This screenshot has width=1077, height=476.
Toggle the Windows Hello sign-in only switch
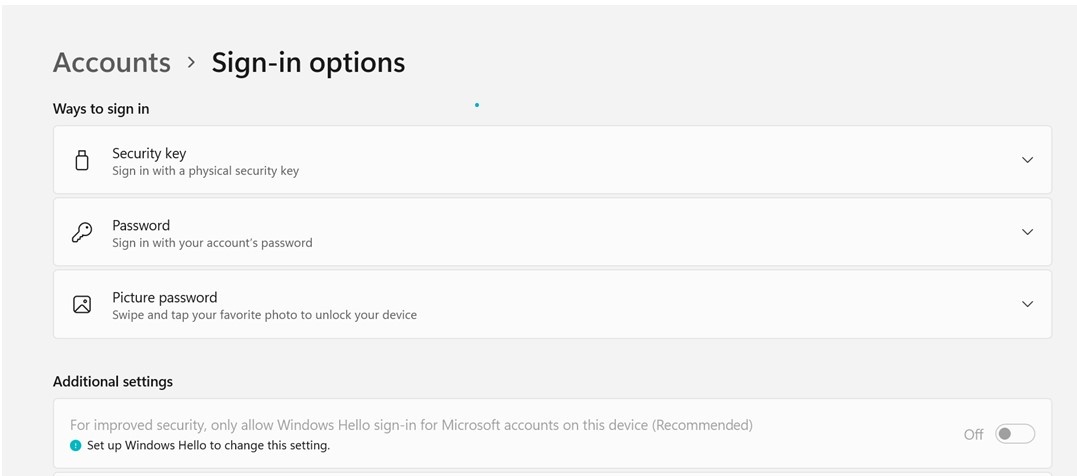coord(1014,434)
